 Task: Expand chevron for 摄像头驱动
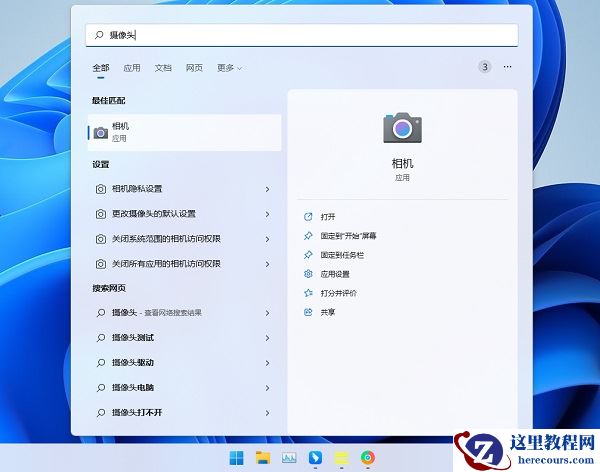point(267,363)
